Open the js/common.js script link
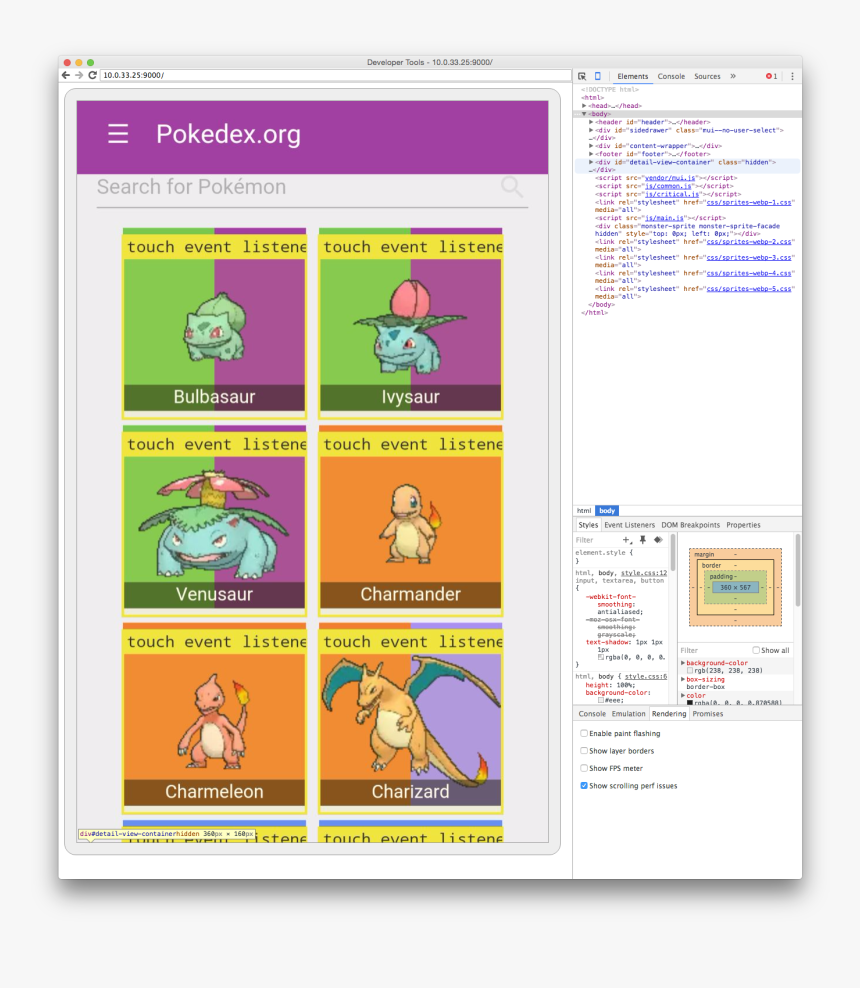Screen dimensions: 860x988 tap(668, 187)
